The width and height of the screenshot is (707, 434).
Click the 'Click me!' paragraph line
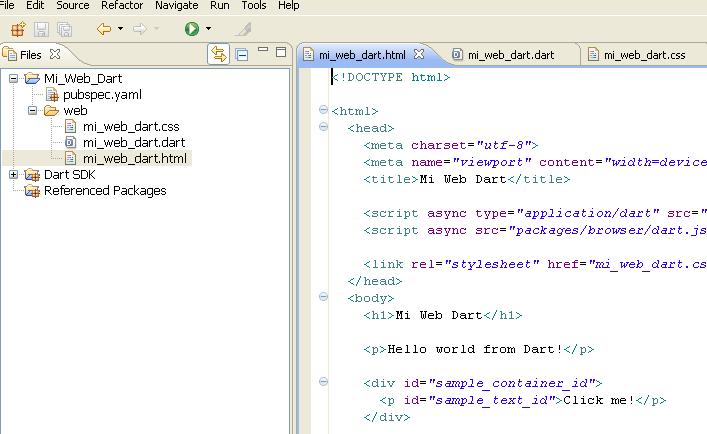[523, 400]
